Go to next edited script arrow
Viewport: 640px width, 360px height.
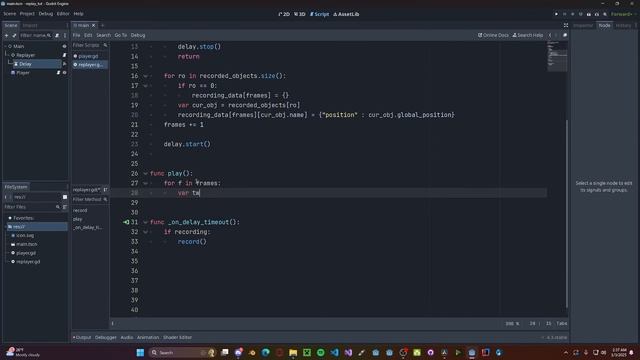[x=556, y=36]
